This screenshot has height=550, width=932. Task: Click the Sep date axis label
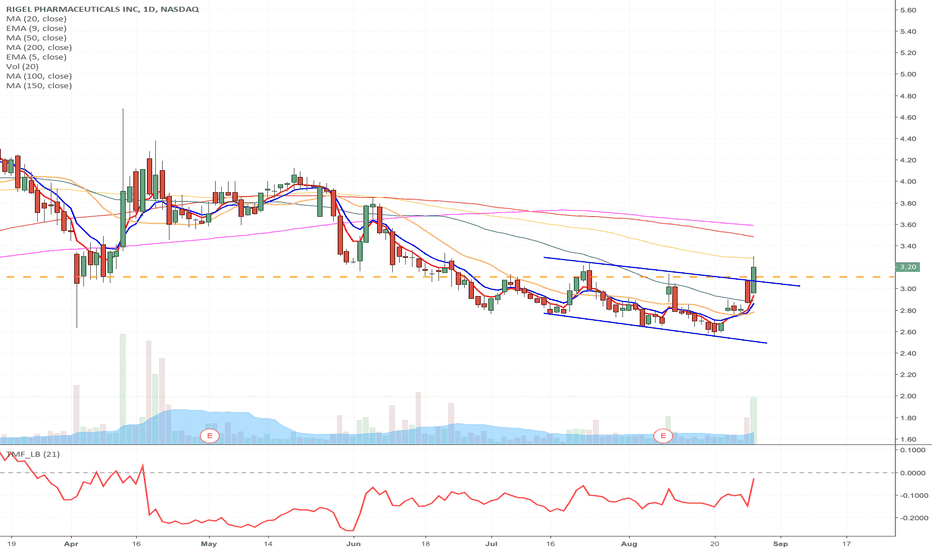780,543
